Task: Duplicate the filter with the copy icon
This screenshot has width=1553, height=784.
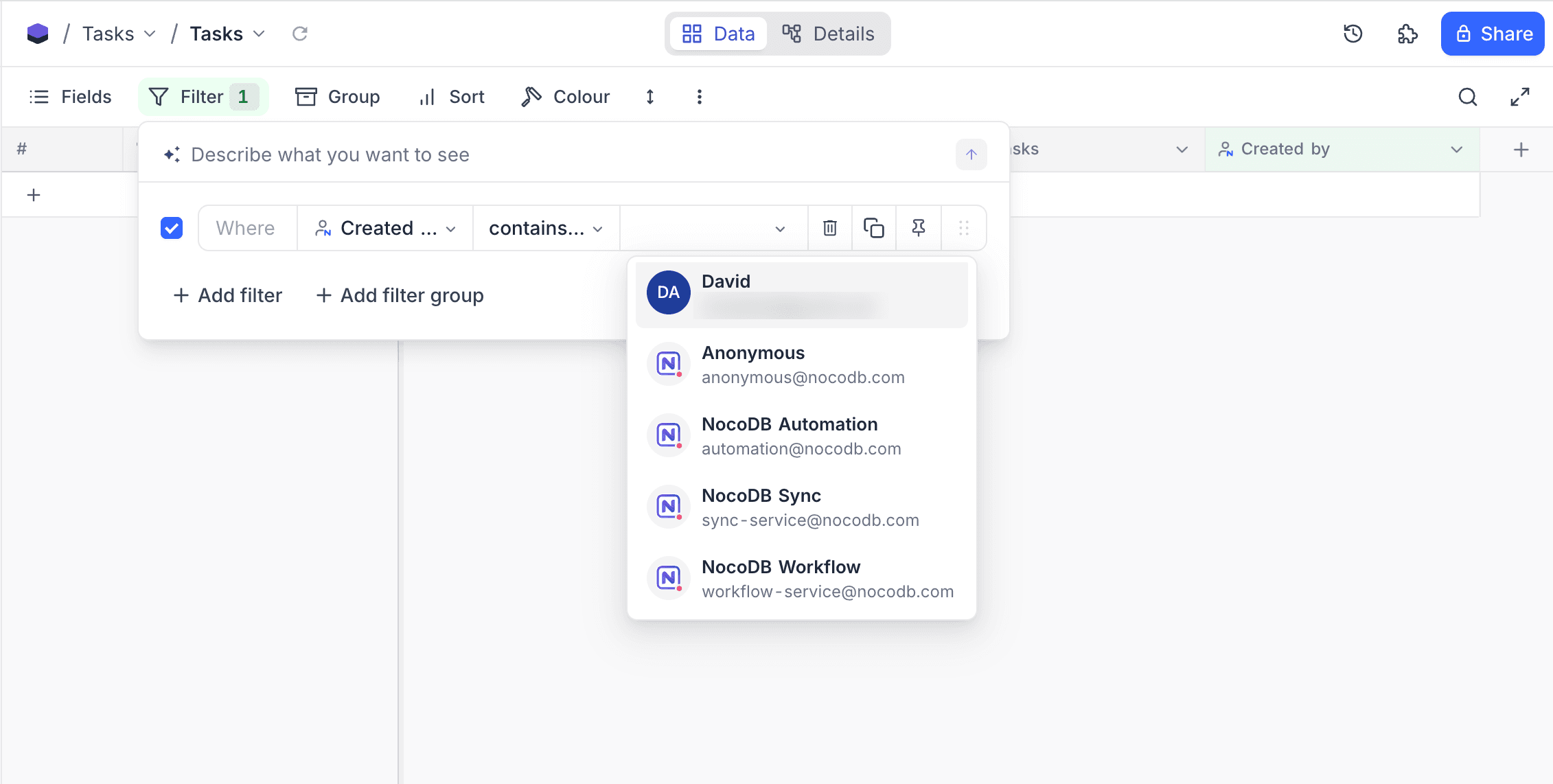Action: 874,228
